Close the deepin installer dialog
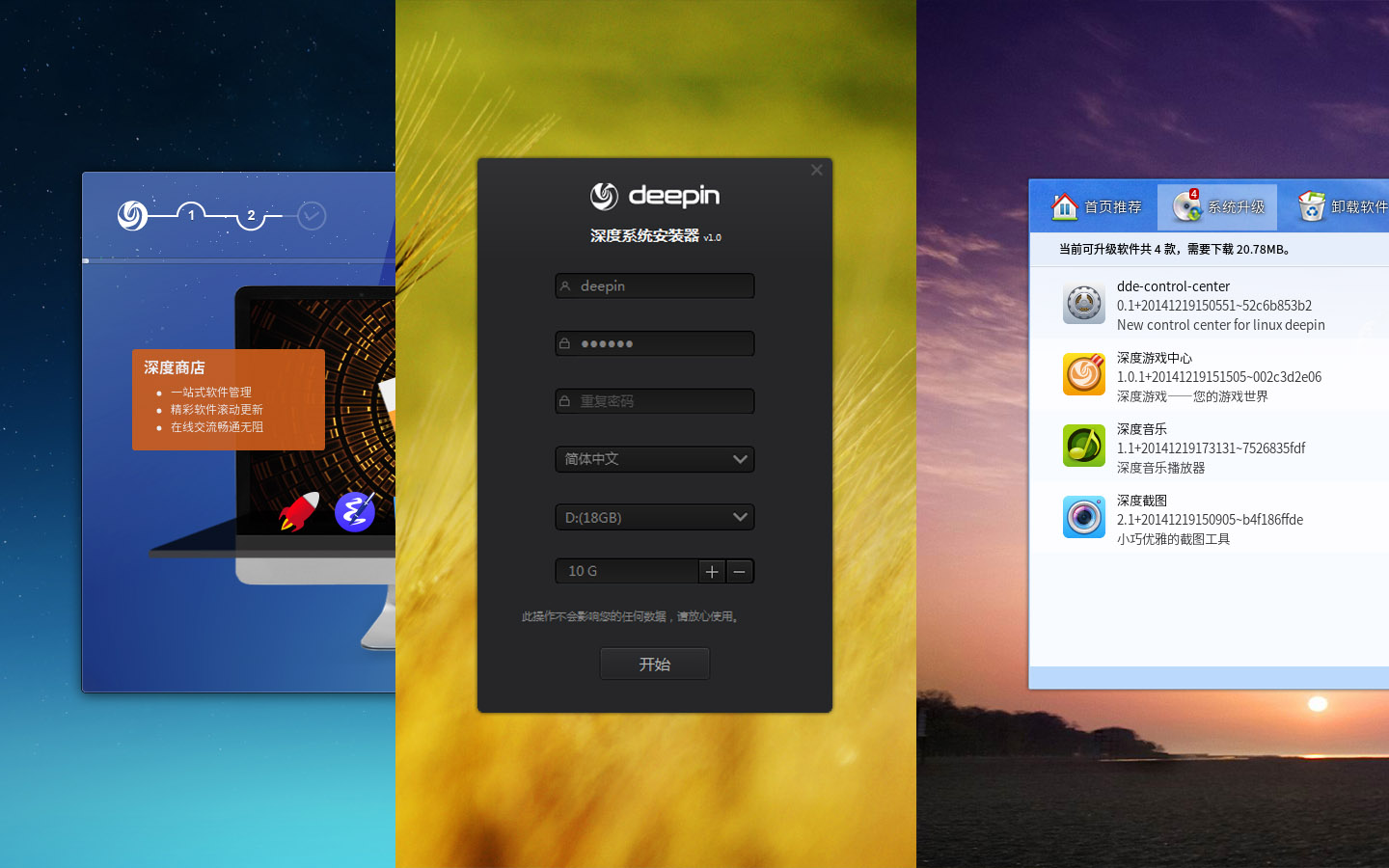Image resolution: width=1389 pixels, height=868 pixels. pyautogui.click(x=816, y=170)
